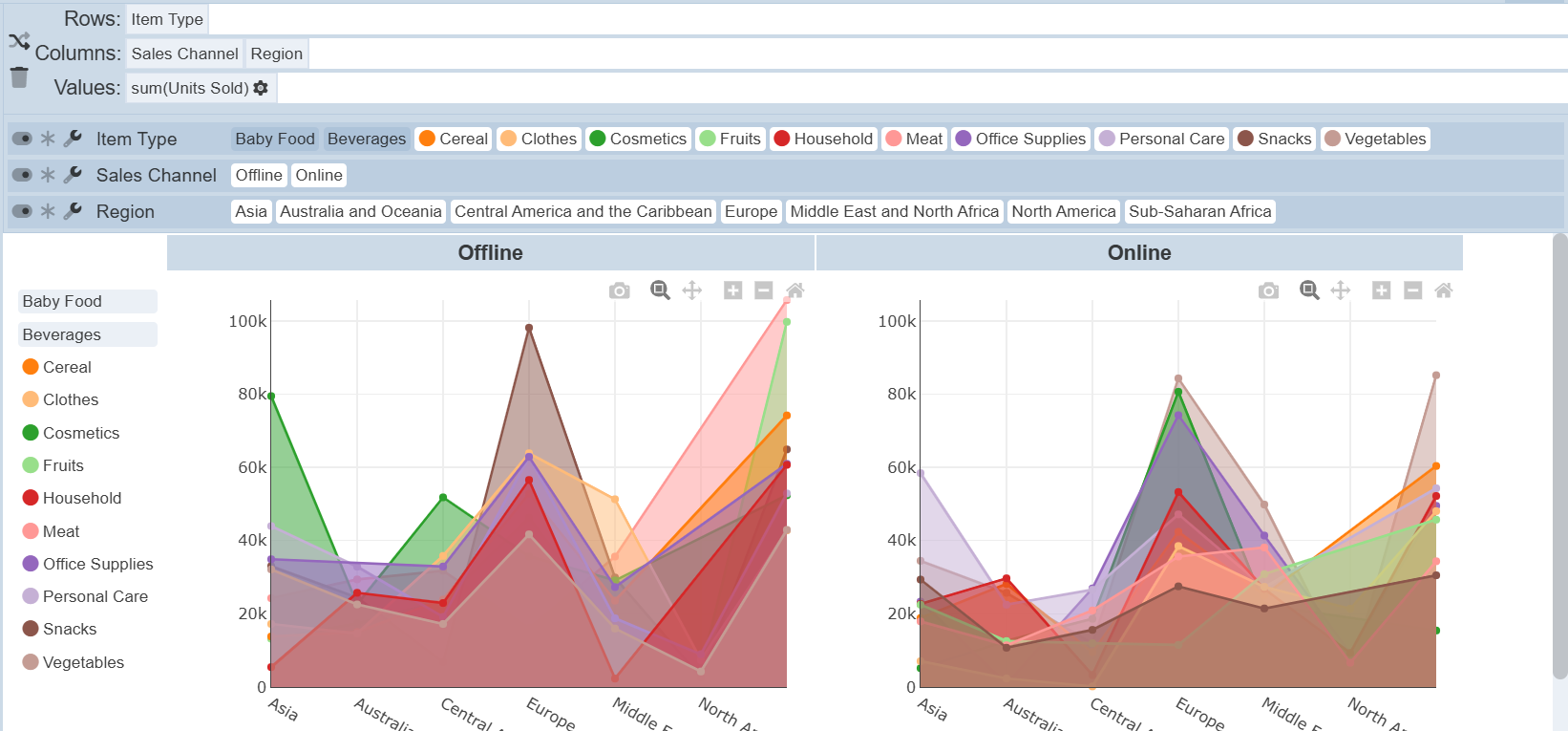The width and height of the screenshot is (1568, 731).
Task: Click the Offline chart column header
Action: click(x=490, y=253)
